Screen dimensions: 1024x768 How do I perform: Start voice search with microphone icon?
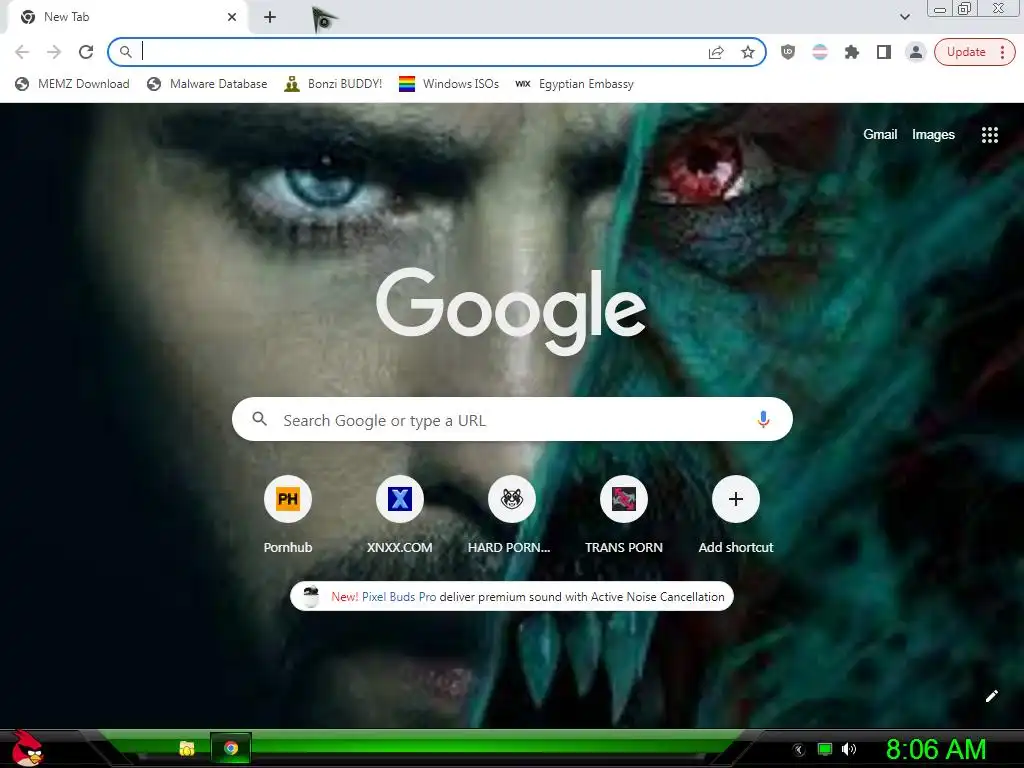[x=763, y=419]
